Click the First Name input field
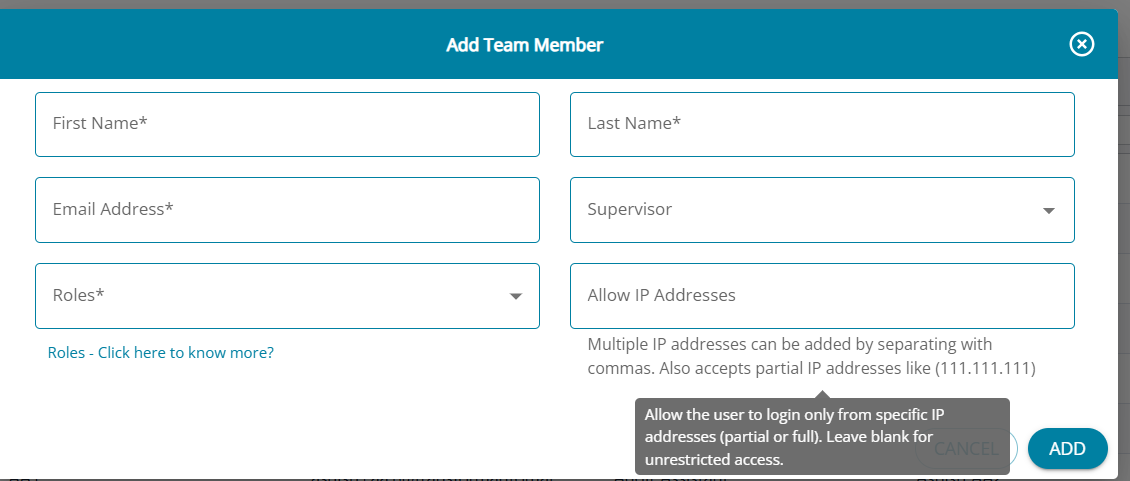The image size is (1130, 481). point(287,124)
